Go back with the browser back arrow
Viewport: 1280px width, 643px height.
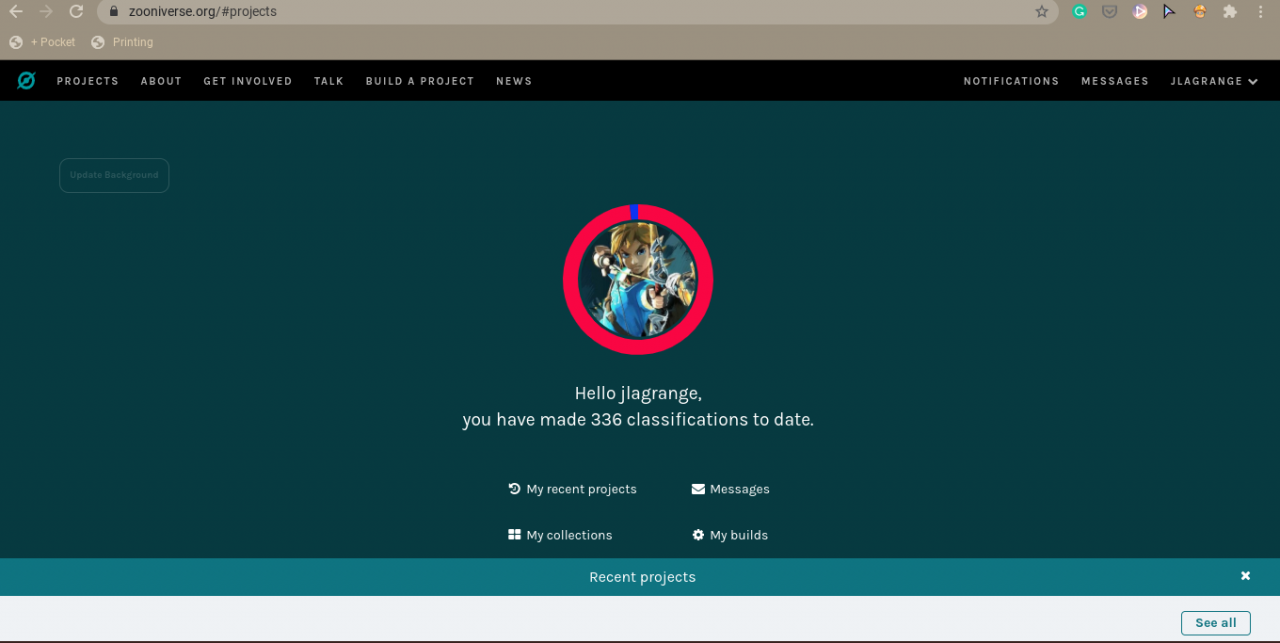click(x=16, y=12)
